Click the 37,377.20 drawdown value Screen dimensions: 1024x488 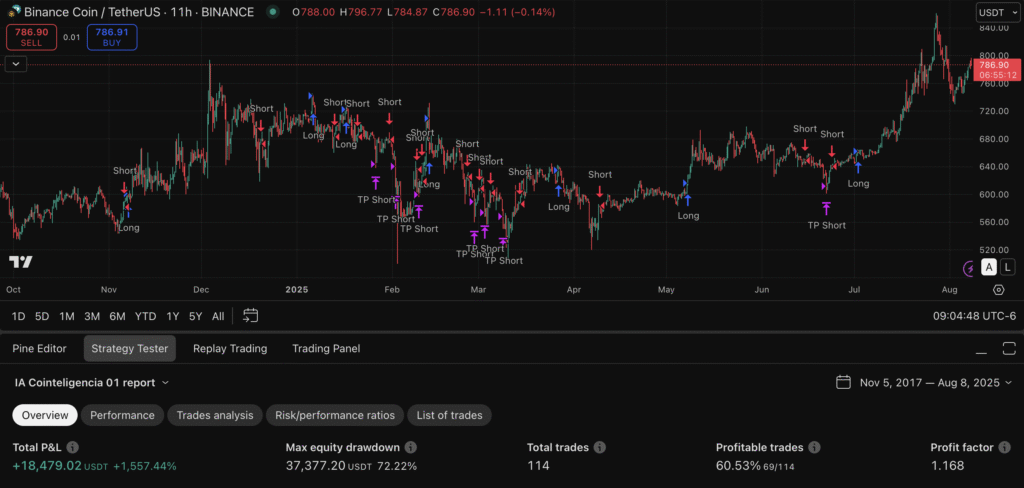coord(315,466)
